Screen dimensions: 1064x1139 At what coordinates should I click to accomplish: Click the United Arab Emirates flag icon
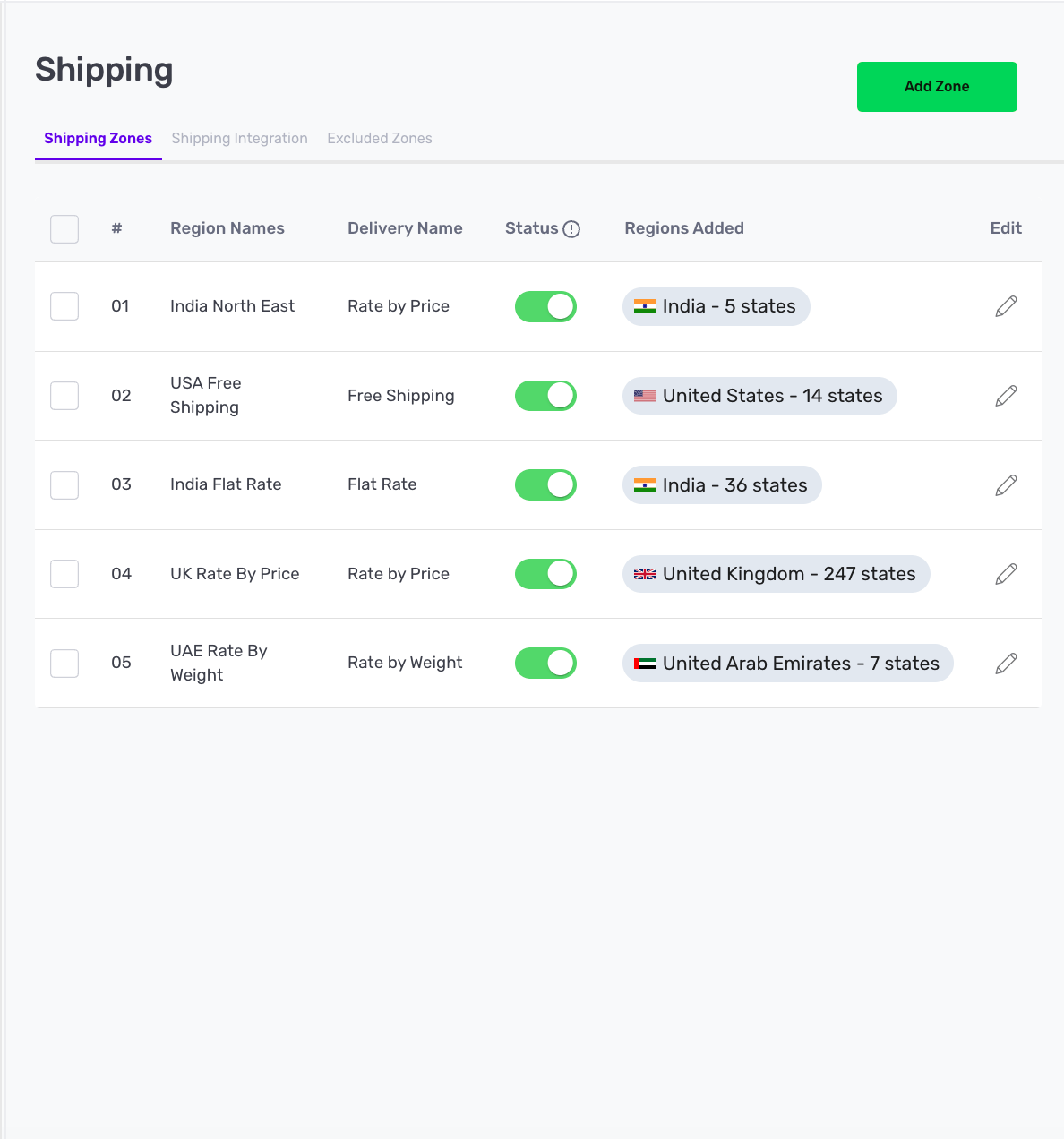point(645,664)
